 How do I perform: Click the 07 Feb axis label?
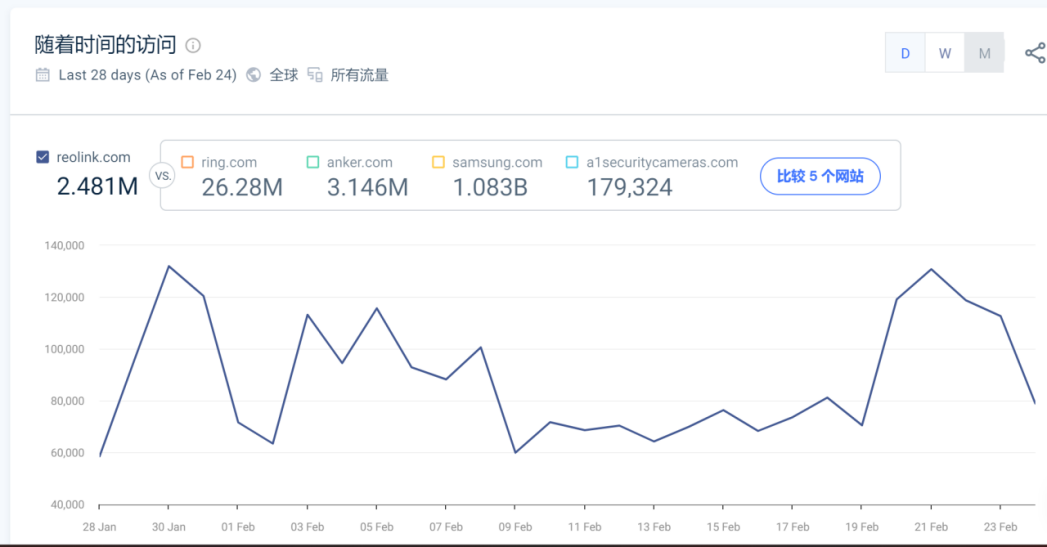click(446, 527)
